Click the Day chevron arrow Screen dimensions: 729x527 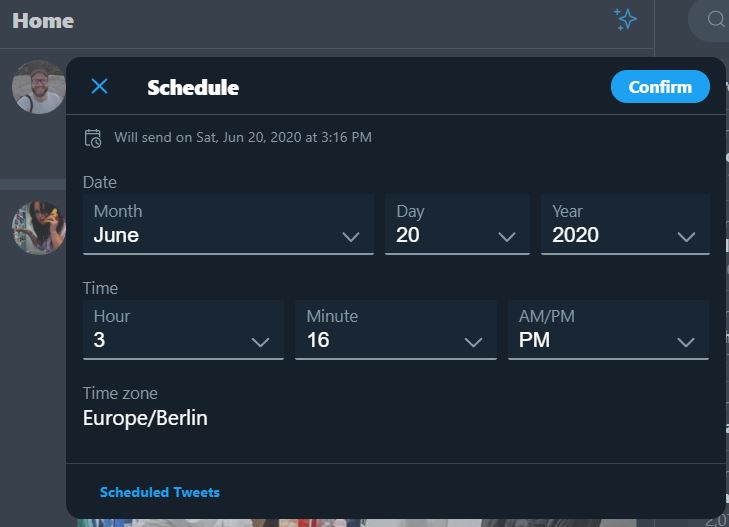point(507,237)
